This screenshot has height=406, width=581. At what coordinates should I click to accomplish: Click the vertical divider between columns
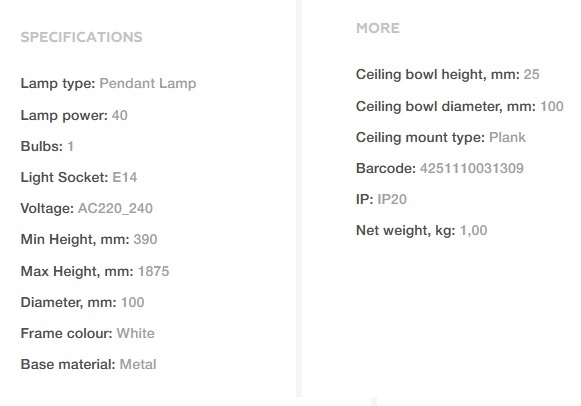point(299,198)
